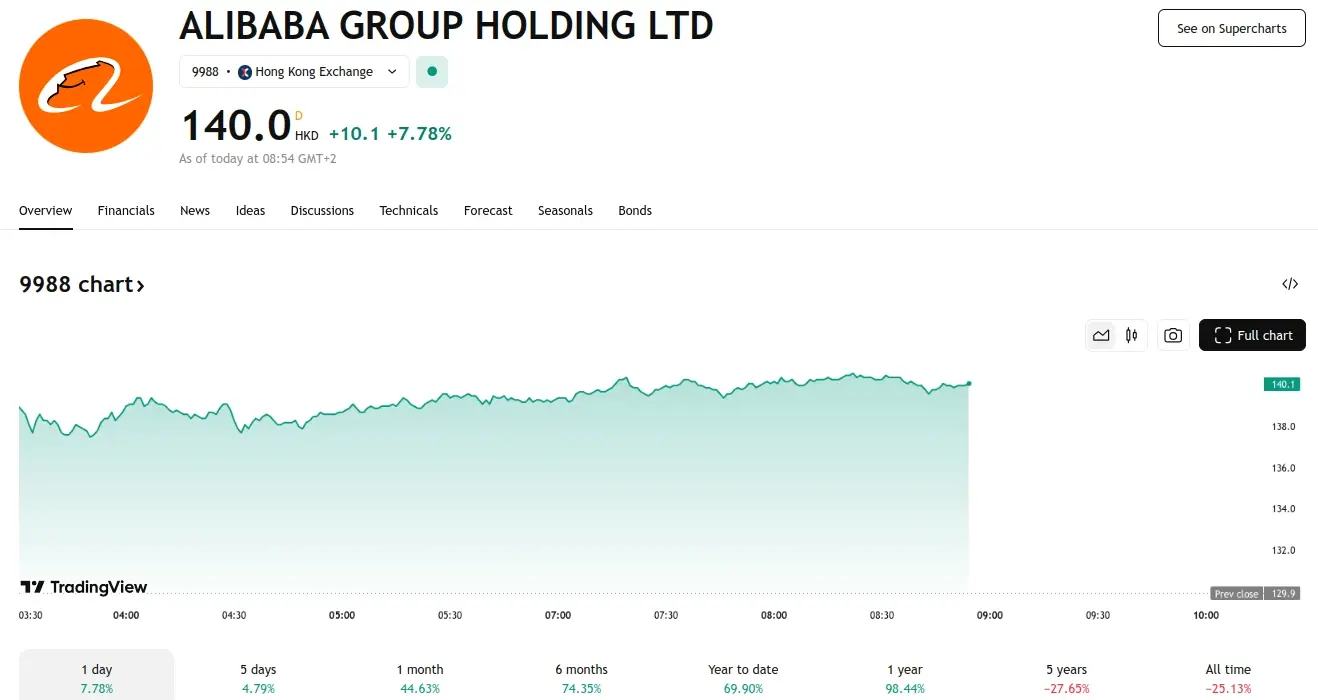1318x700 pixels.
Task: Open the Full chart button
Action: 1252,336
